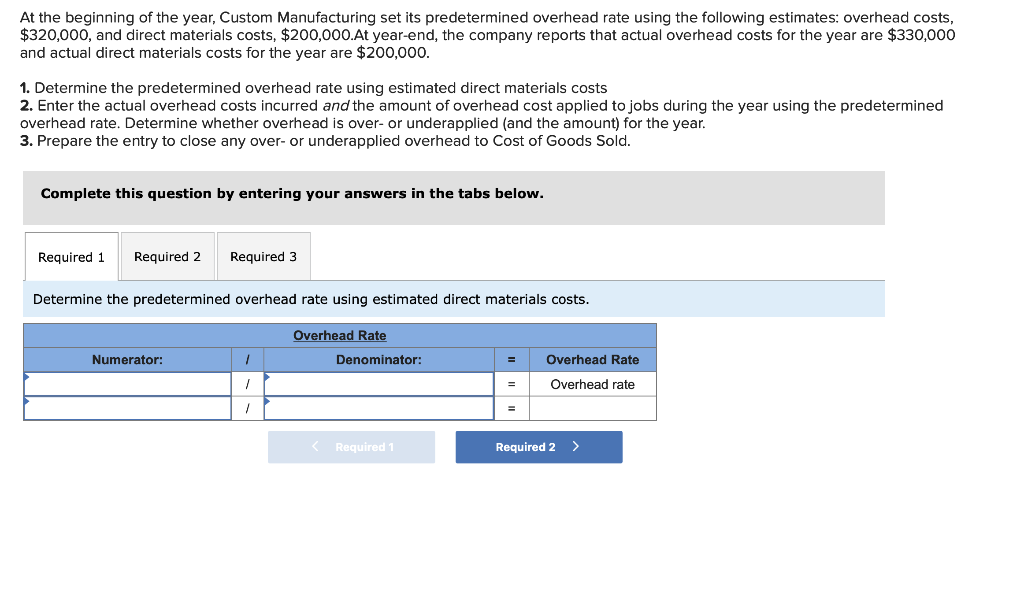Open the second Denominator dropdown cell

(x=380, y=407)
